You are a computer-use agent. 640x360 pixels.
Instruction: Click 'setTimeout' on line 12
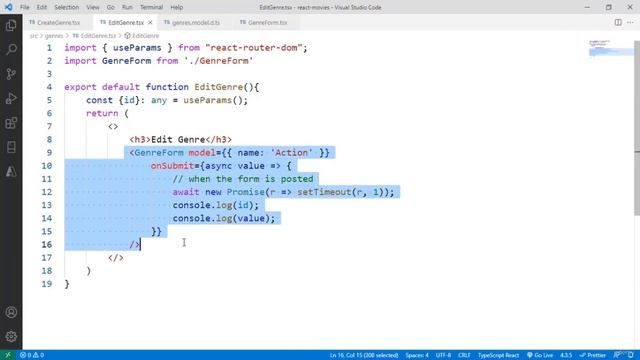(324, 192)
